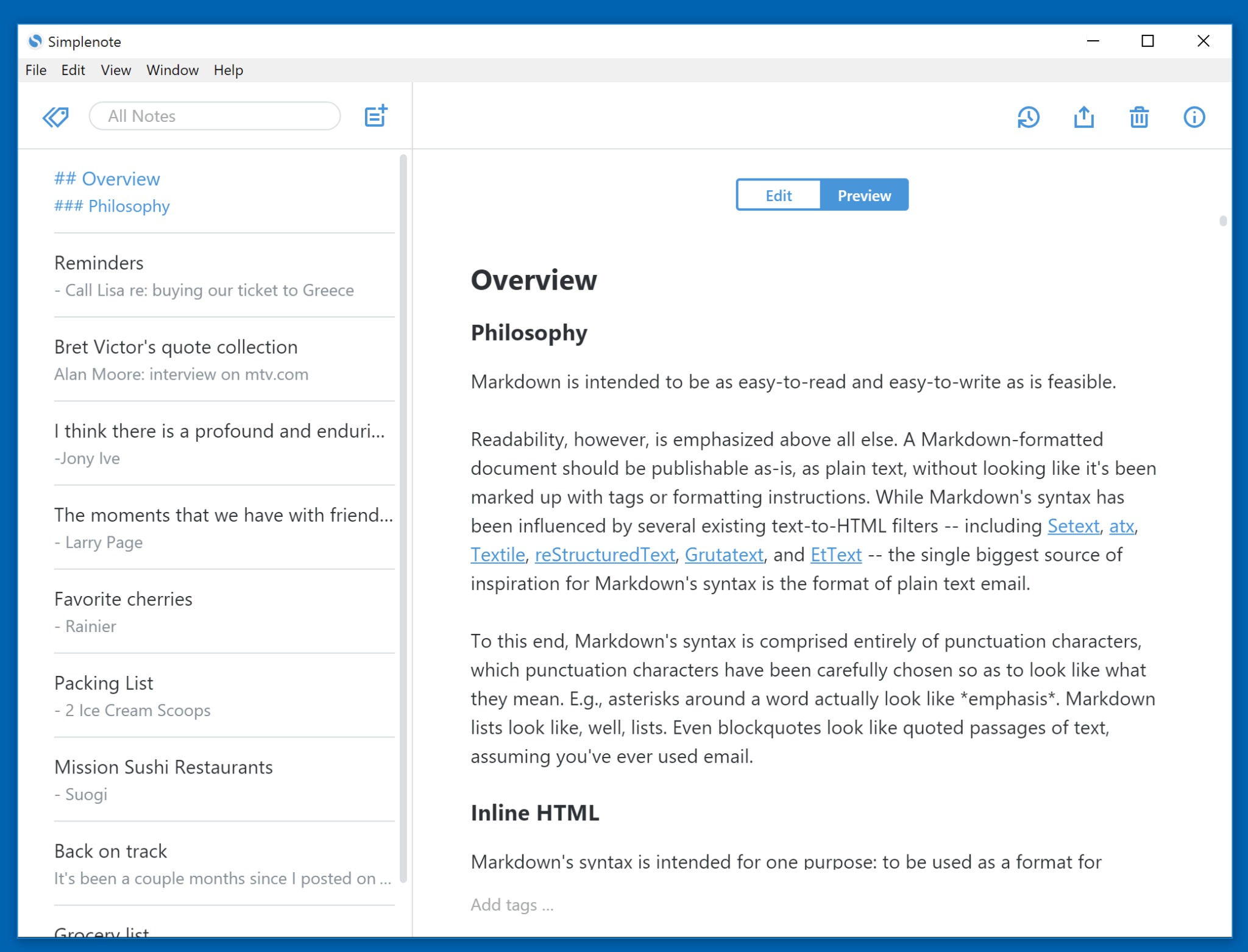This screenshot has width=1248, height=952.
Task: Move note to trash
Action: [1138, 117]
